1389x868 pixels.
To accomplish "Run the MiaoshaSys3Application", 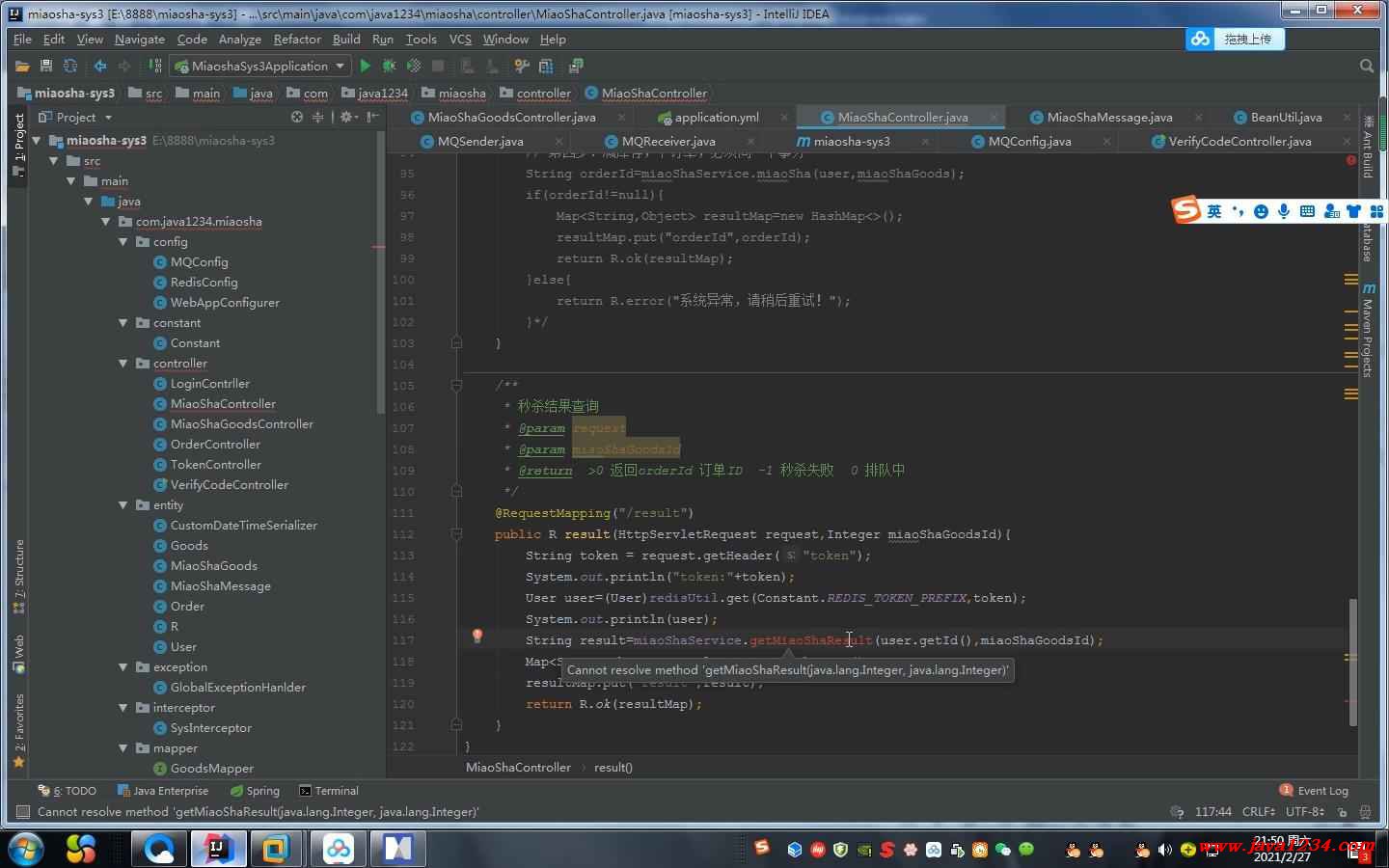I will point(365,66).
